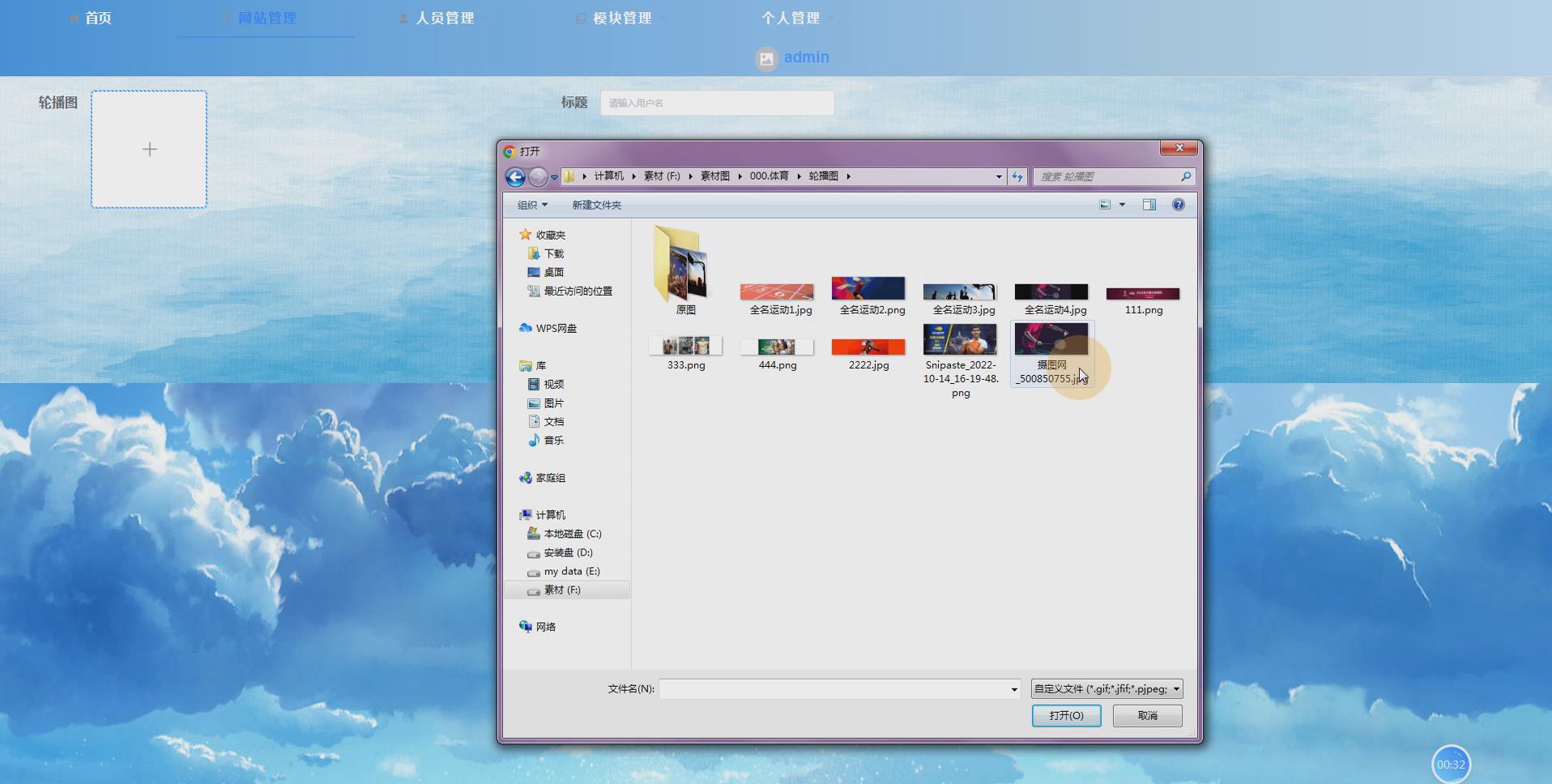
Task: Click the search magnifier icon in 搜索 轮播图 box
Action: tap(1184, 177)
